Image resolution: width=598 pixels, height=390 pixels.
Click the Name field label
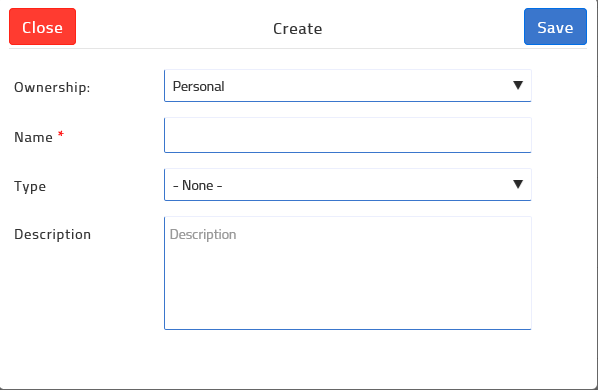pyautogui.click(x=33, y=137)
